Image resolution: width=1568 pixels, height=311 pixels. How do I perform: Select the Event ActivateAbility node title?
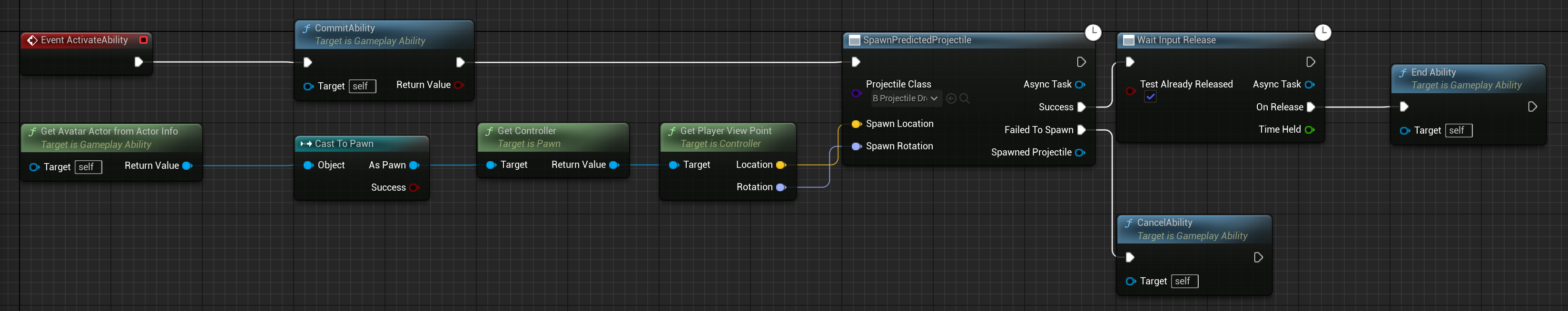(85, 40)
